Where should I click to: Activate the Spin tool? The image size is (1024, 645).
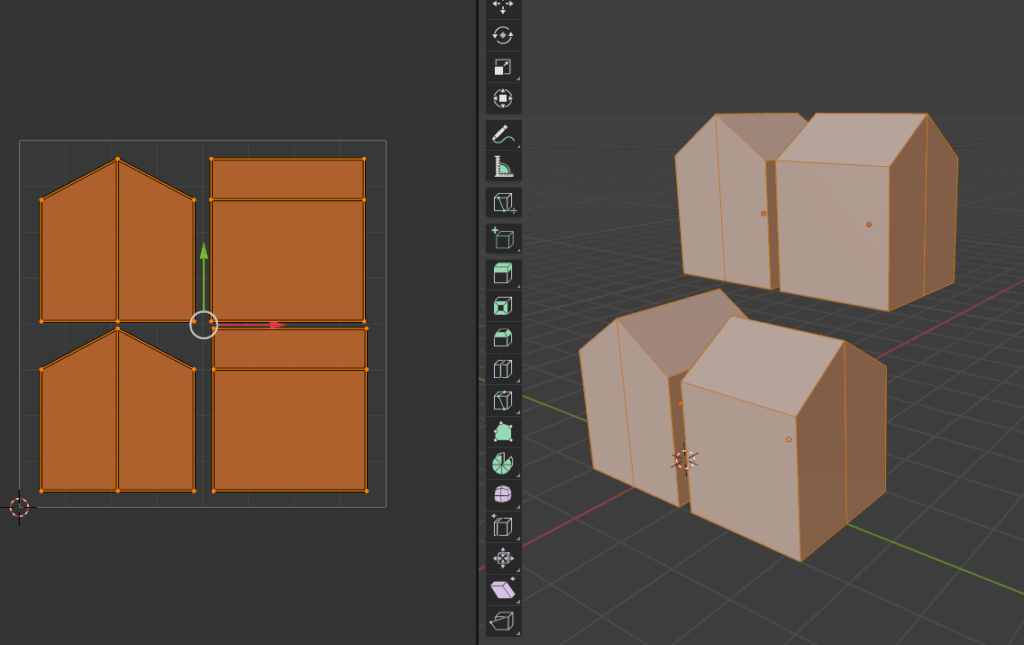tap(503, 464)
